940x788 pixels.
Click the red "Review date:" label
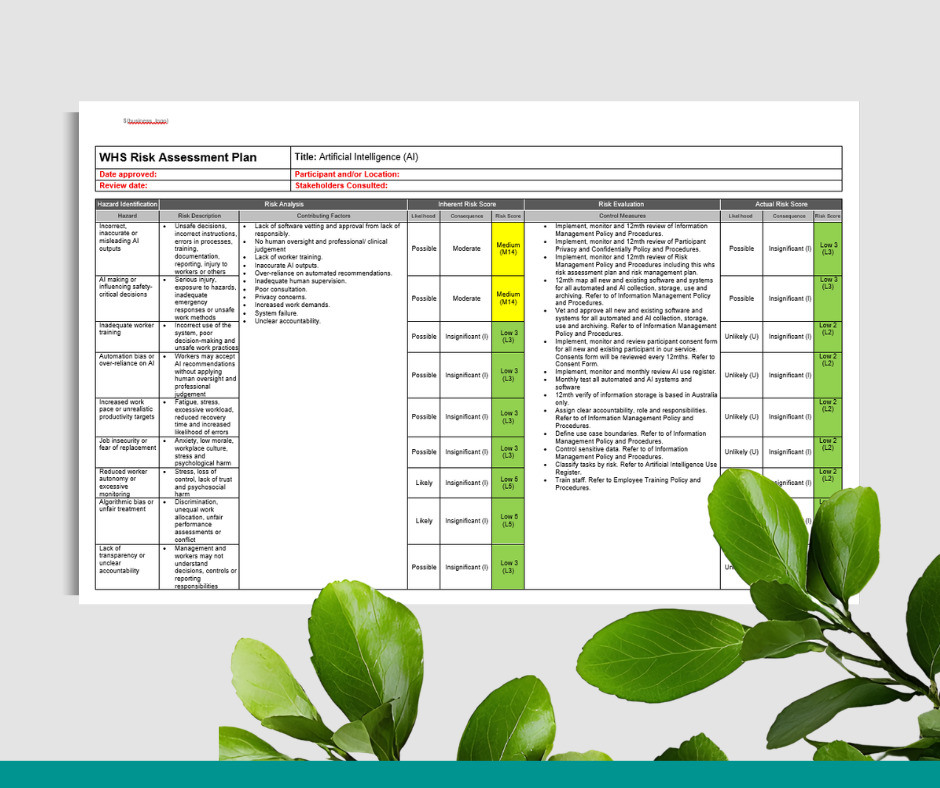[123, 185]
